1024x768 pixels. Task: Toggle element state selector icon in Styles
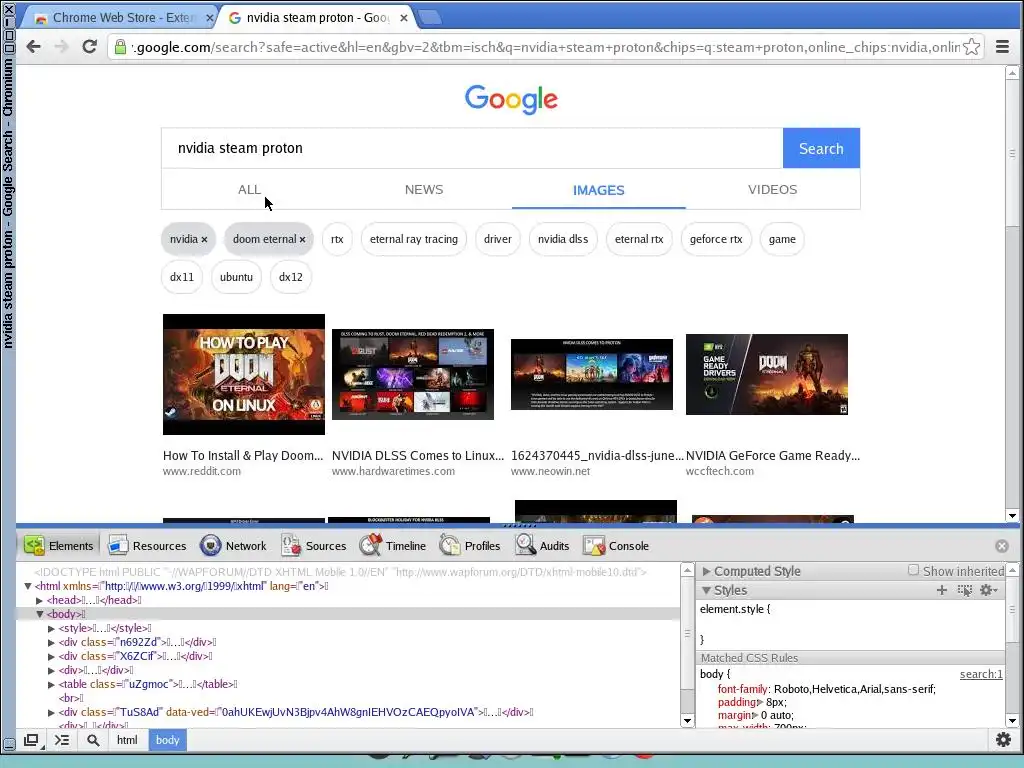965,590
